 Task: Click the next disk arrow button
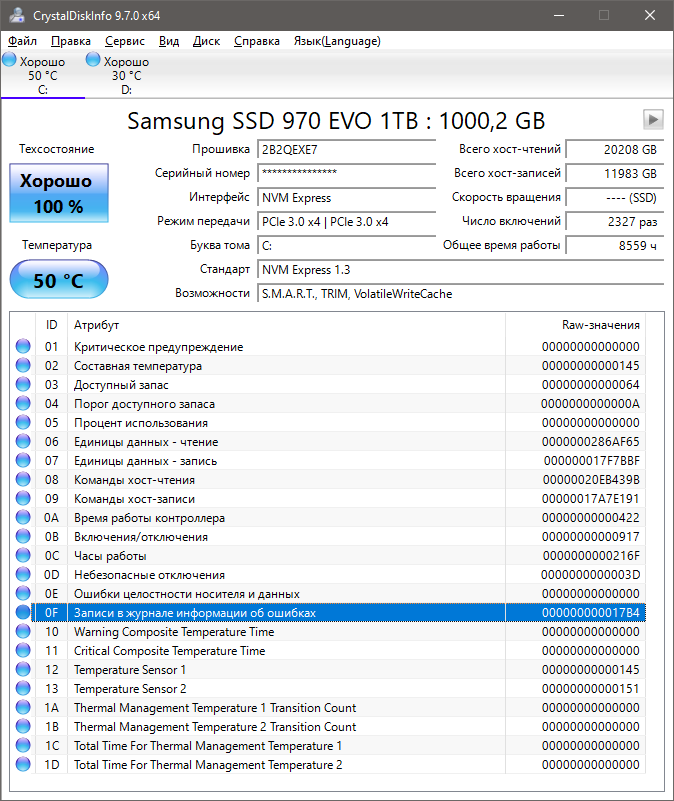pos(653,120)
